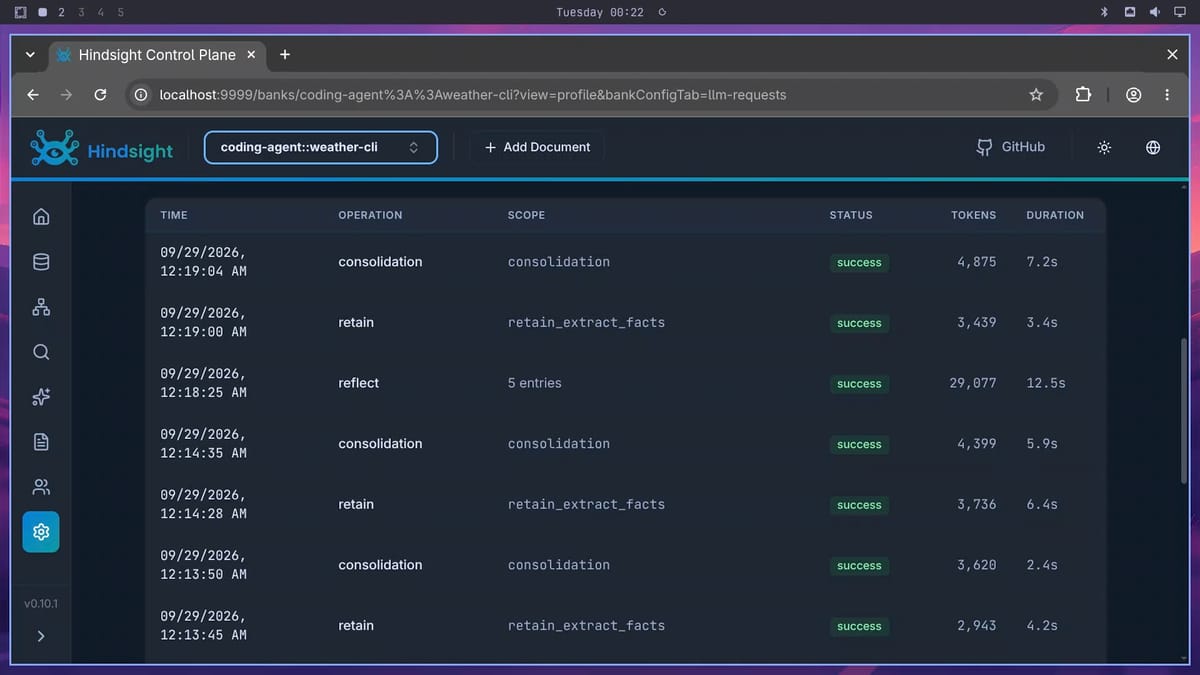Open the volume system tray icon
The image size is (1200, 675).
(1154, 12)
